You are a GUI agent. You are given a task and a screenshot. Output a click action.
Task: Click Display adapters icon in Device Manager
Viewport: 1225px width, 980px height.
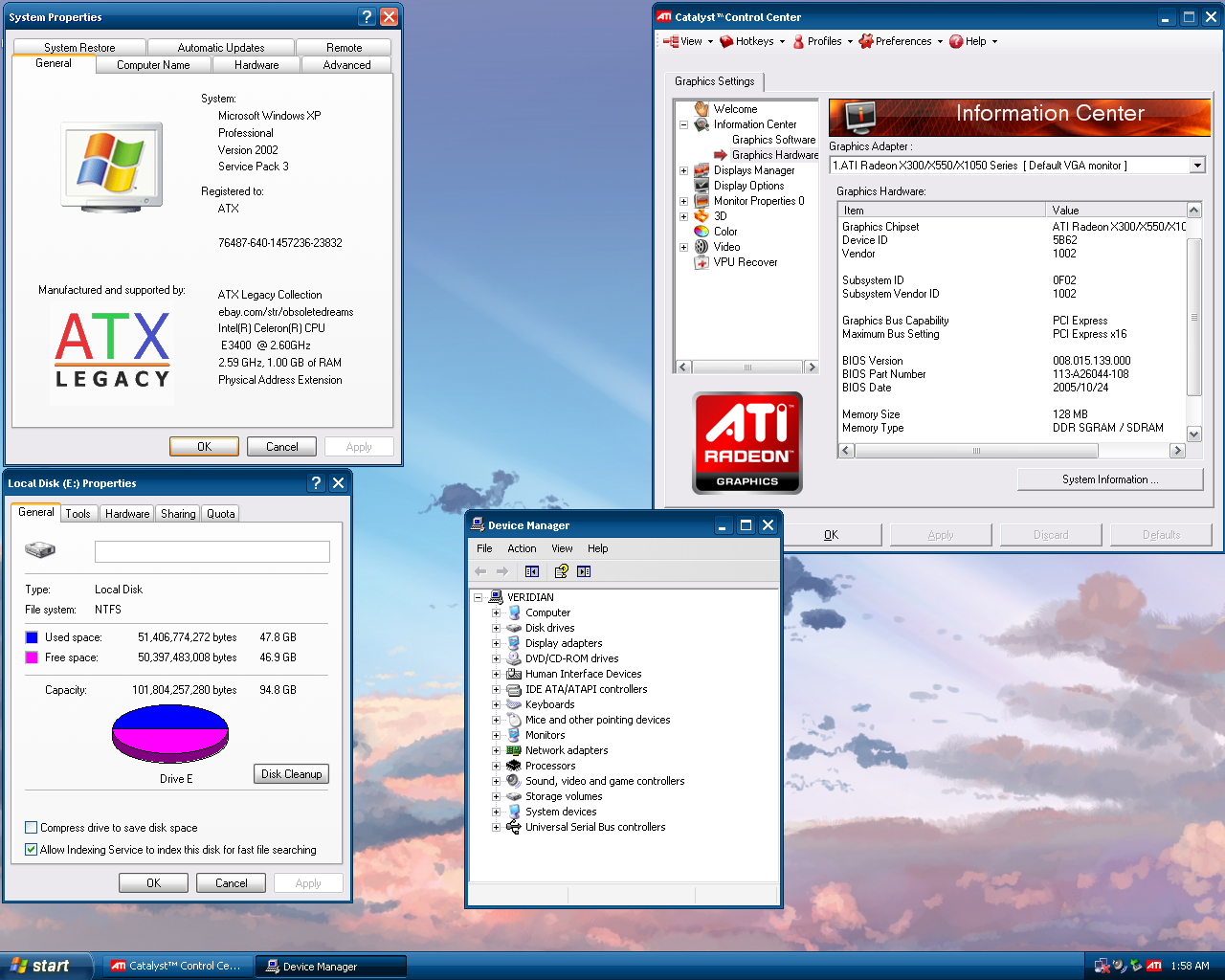point(514,643)
